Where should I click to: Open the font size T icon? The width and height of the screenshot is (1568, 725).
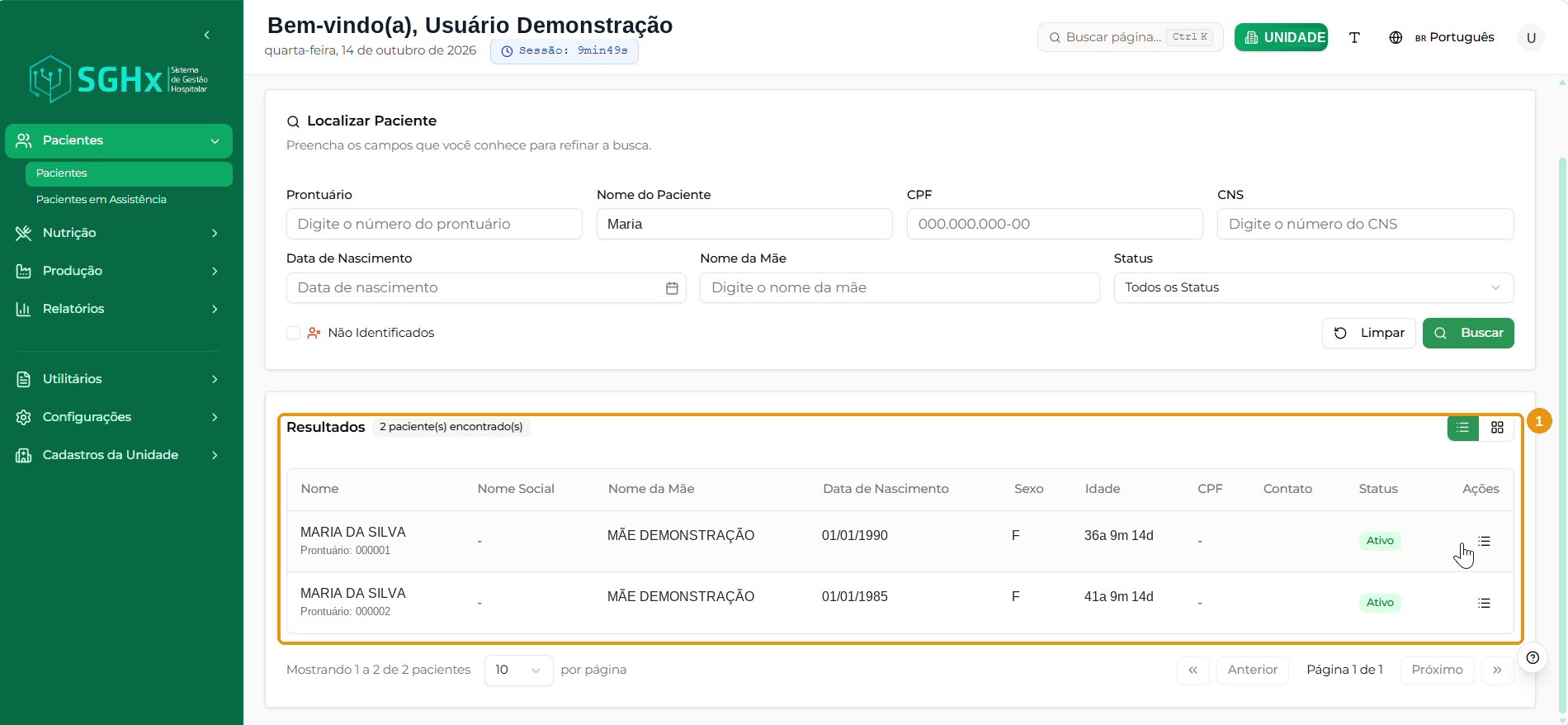click(x=1354, y=37)
